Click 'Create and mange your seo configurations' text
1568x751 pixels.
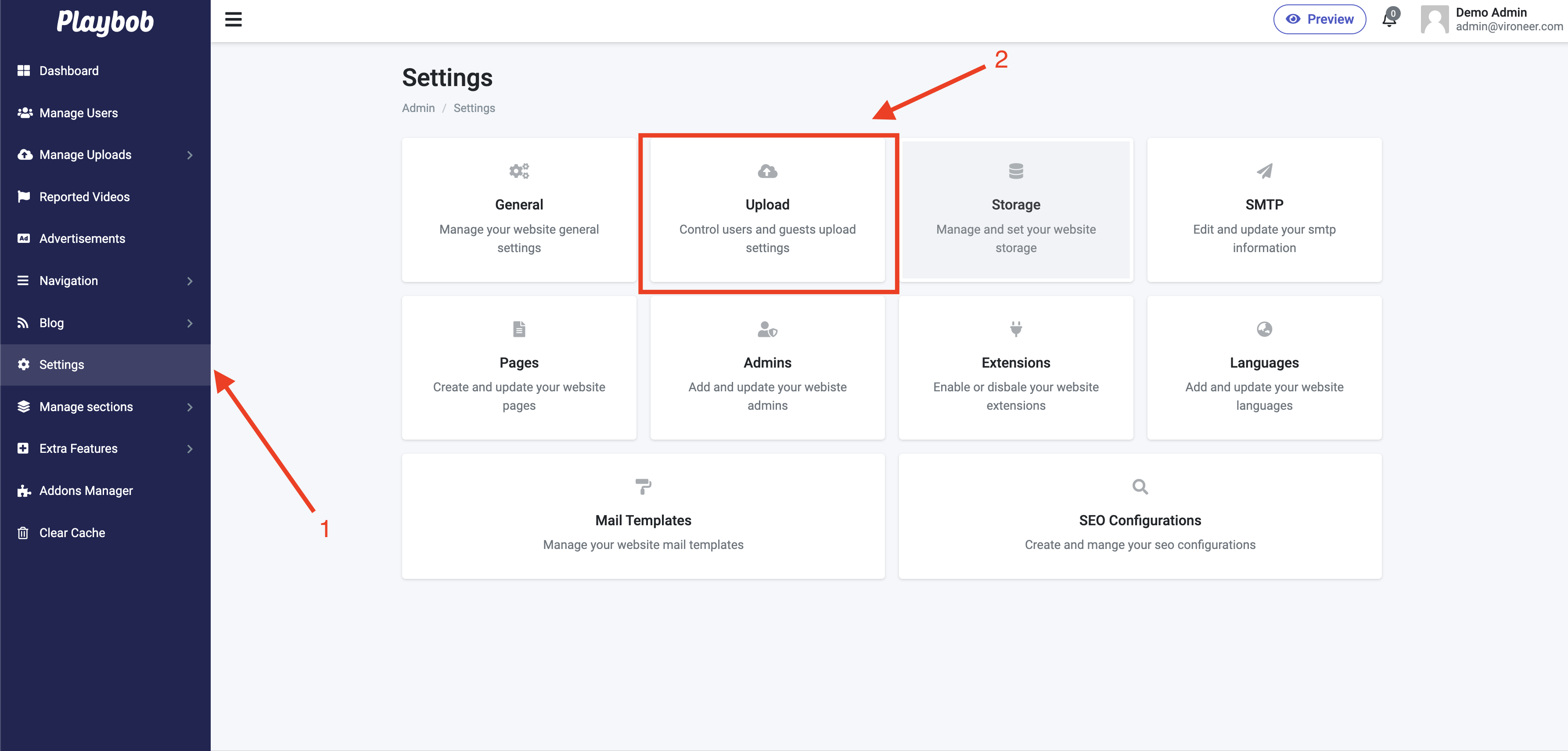click(x=1140, y=545)
